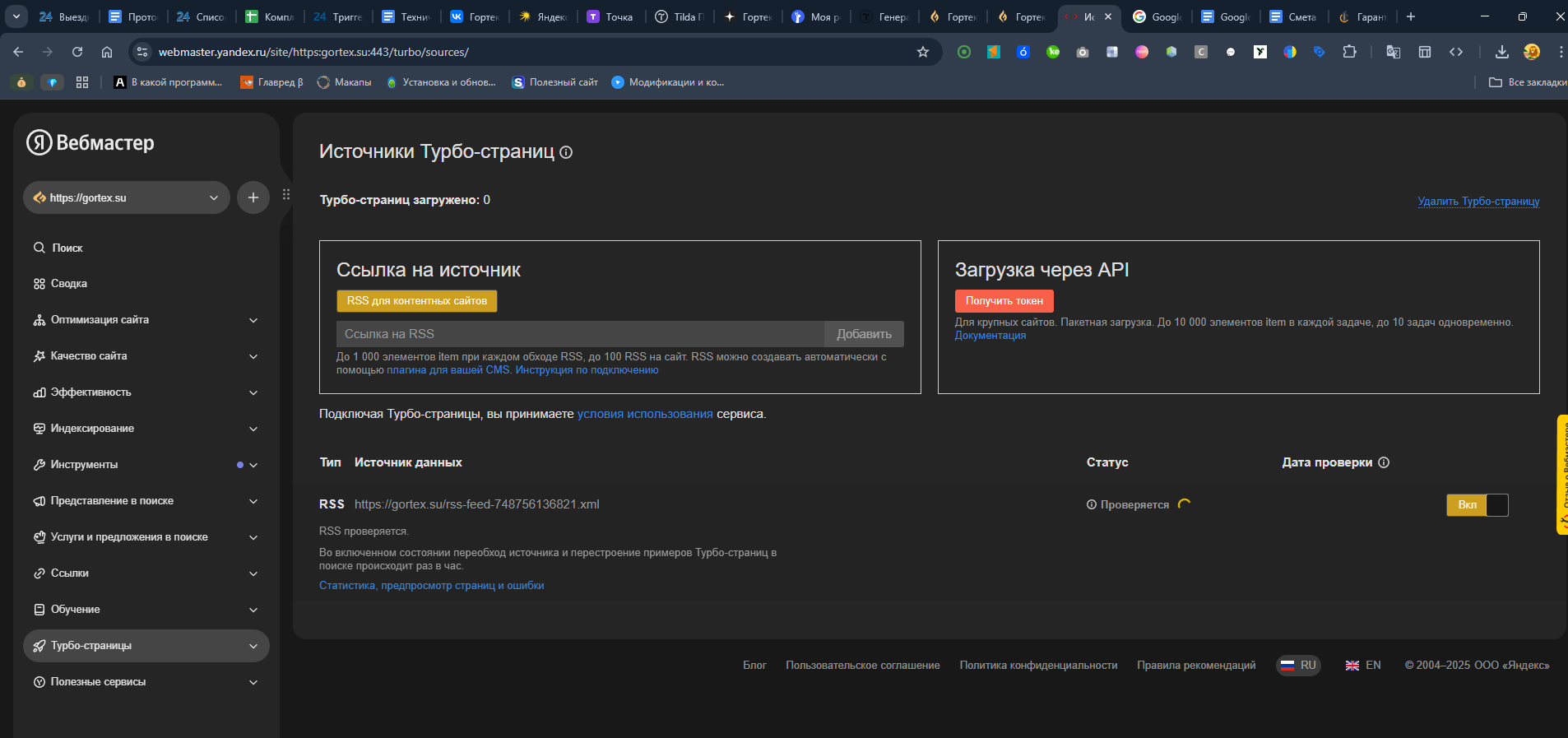Image resolution: width=1568 pixels, height=738 pixels.
Task: Switch to the Tilda browser tab
Action: coord(679,16)
